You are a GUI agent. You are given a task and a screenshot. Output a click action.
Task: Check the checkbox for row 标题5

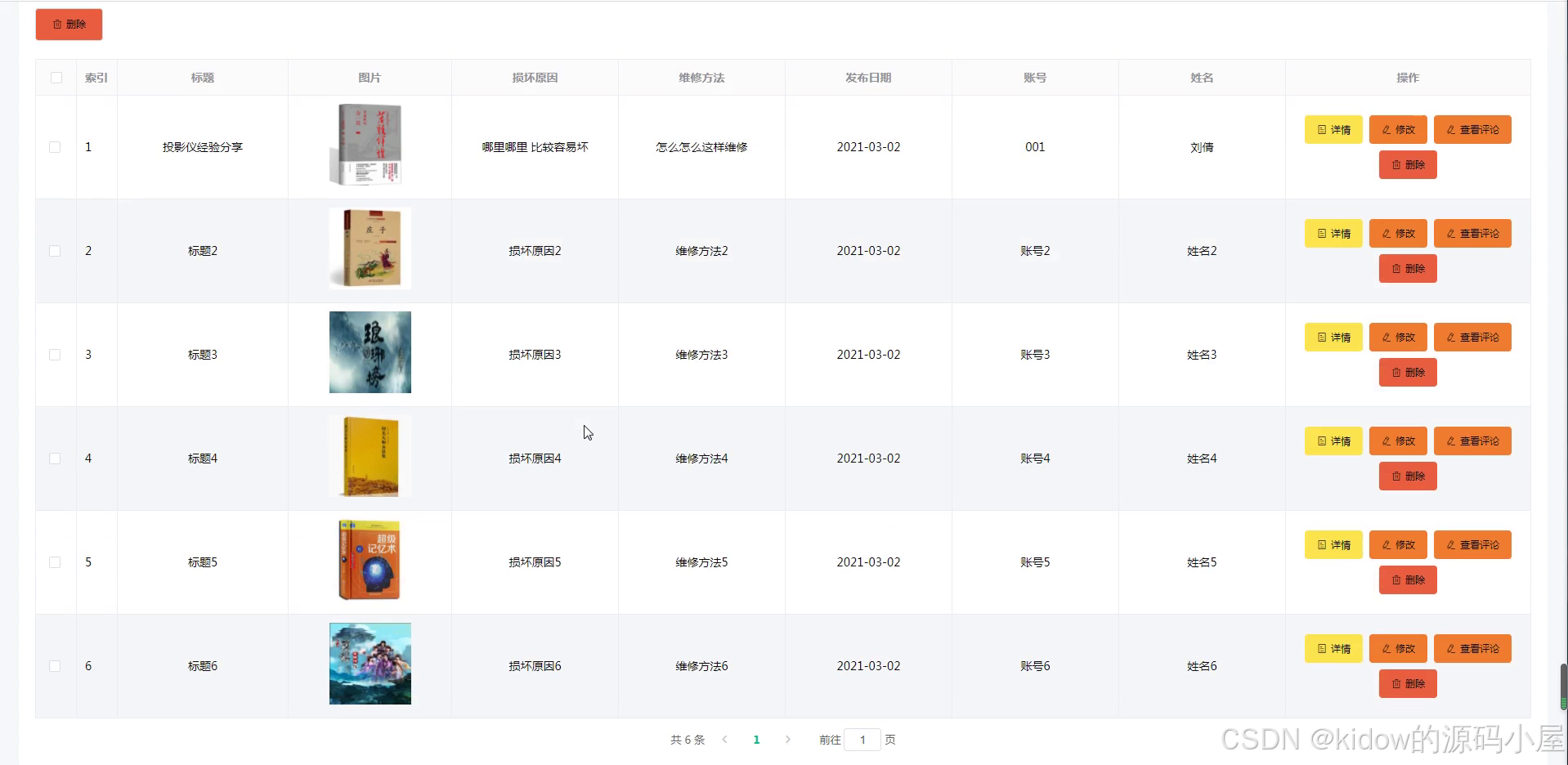pyautogui.click(x=55, y=562)
